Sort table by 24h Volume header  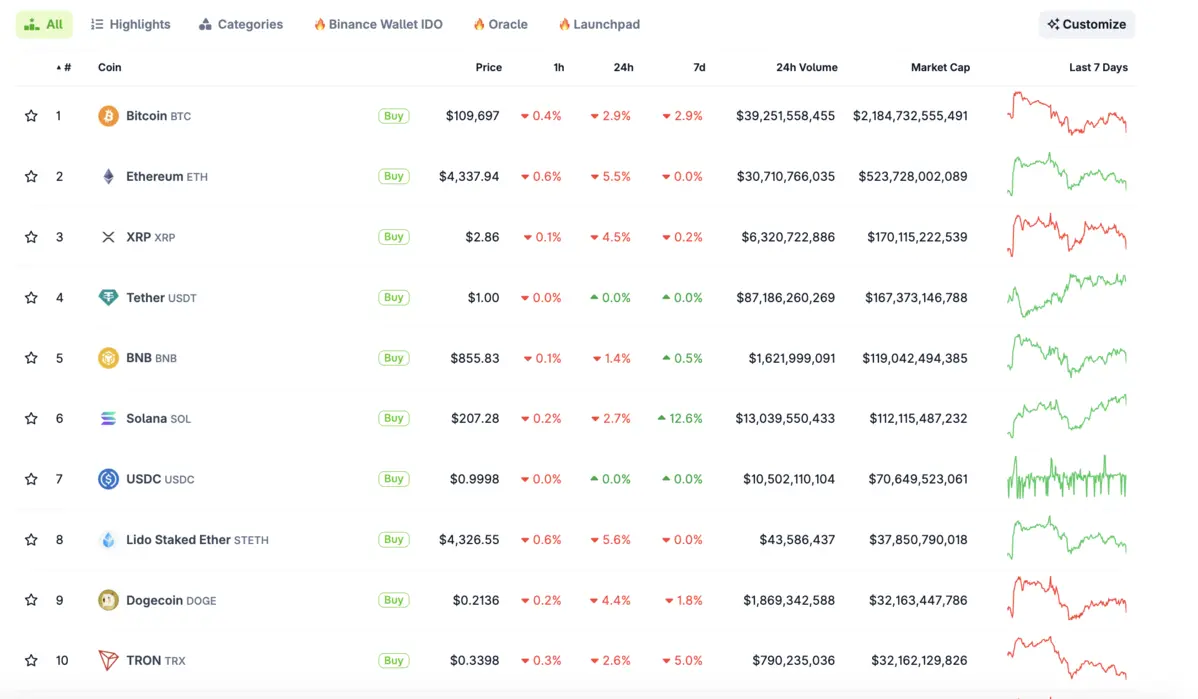tap(806, 68)
